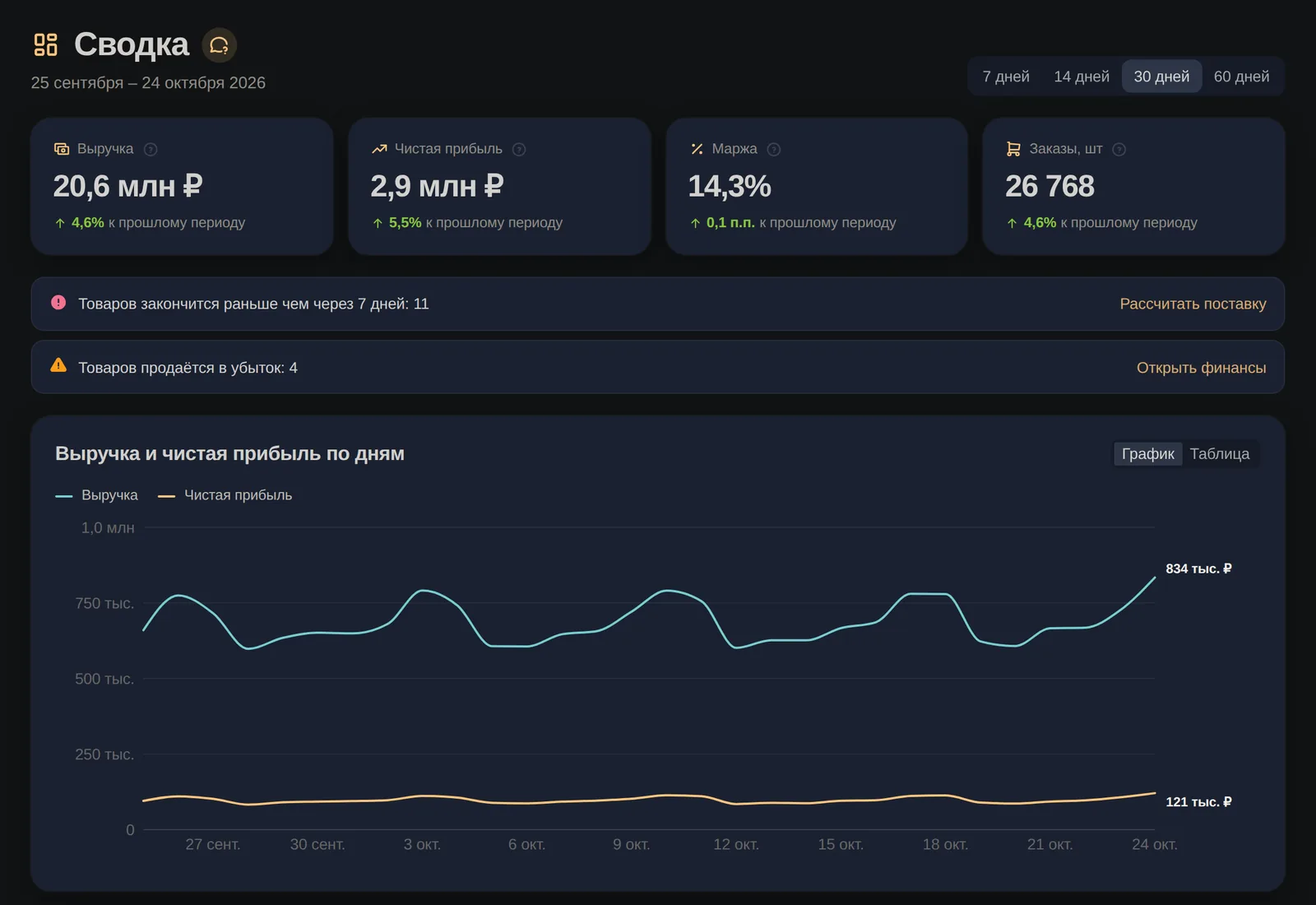
Task: Open the Открыть финансы link
Action: pos(1201,368)
